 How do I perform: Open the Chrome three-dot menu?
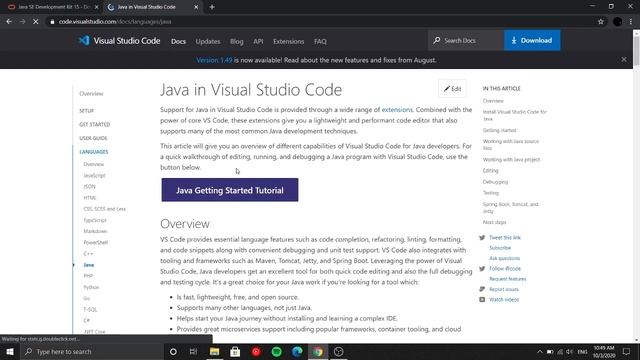(631, 22)
